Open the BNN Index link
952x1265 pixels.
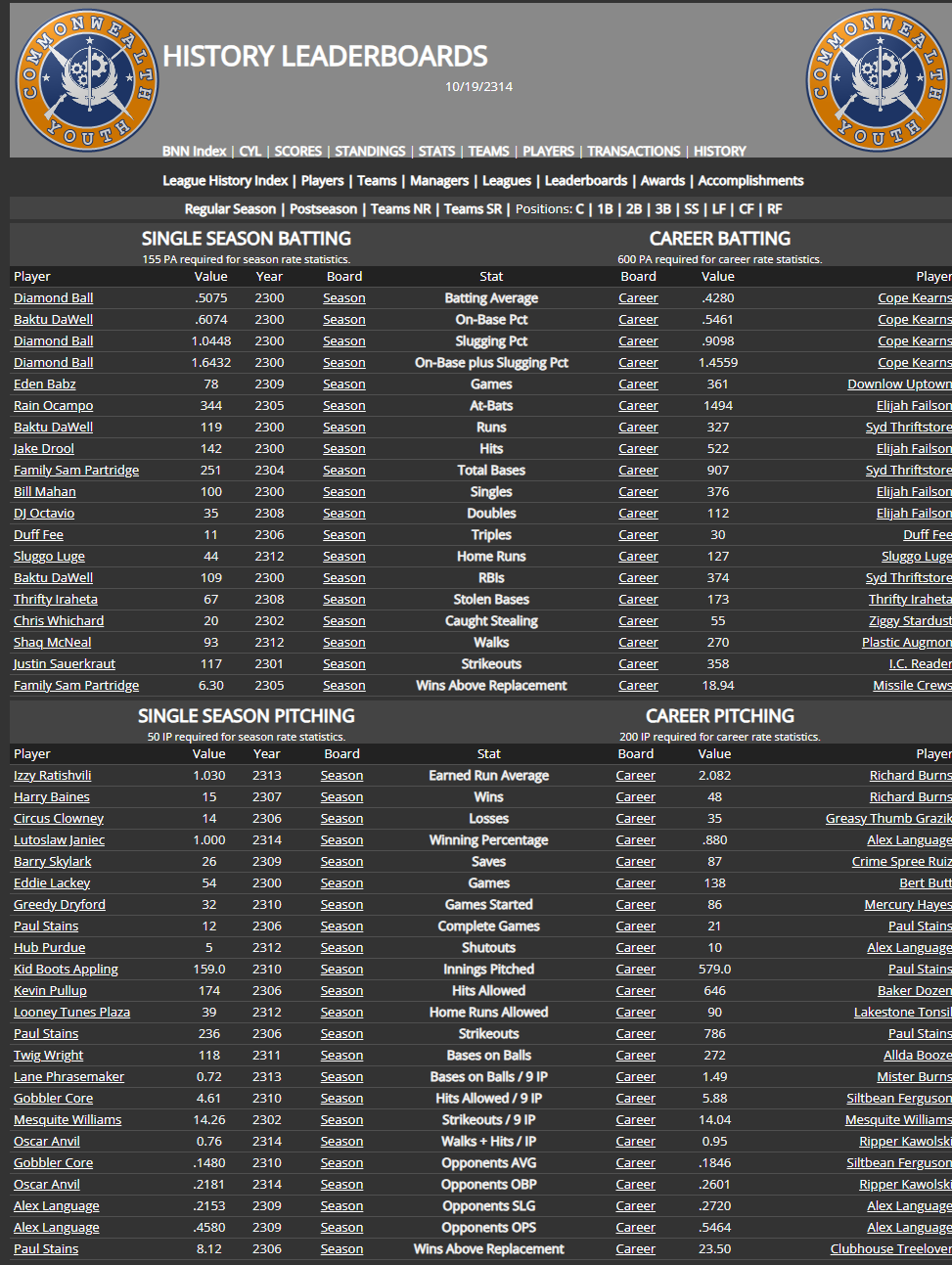pos(194,151)
